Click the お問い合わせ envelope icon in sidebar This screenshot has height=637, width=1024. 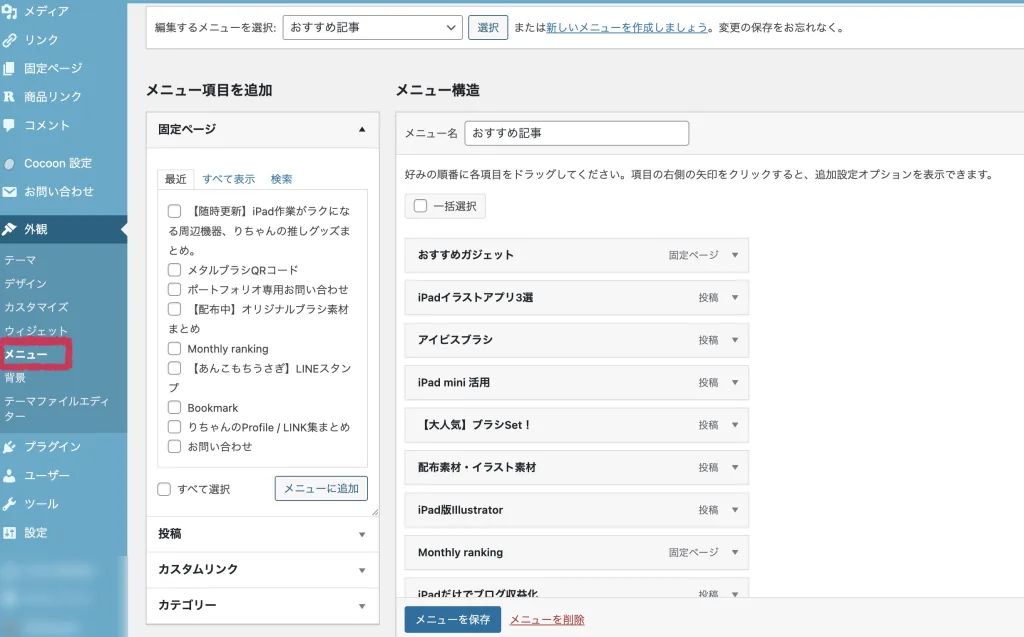9,192
